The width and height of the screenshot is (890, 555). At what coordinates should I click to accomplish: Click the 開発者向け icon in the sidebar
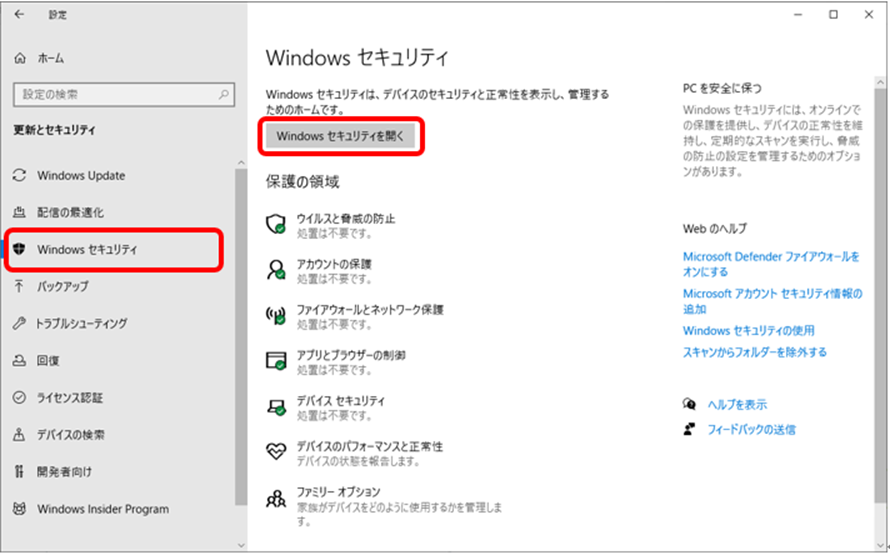pyautogui.click(x=20, y=472)
